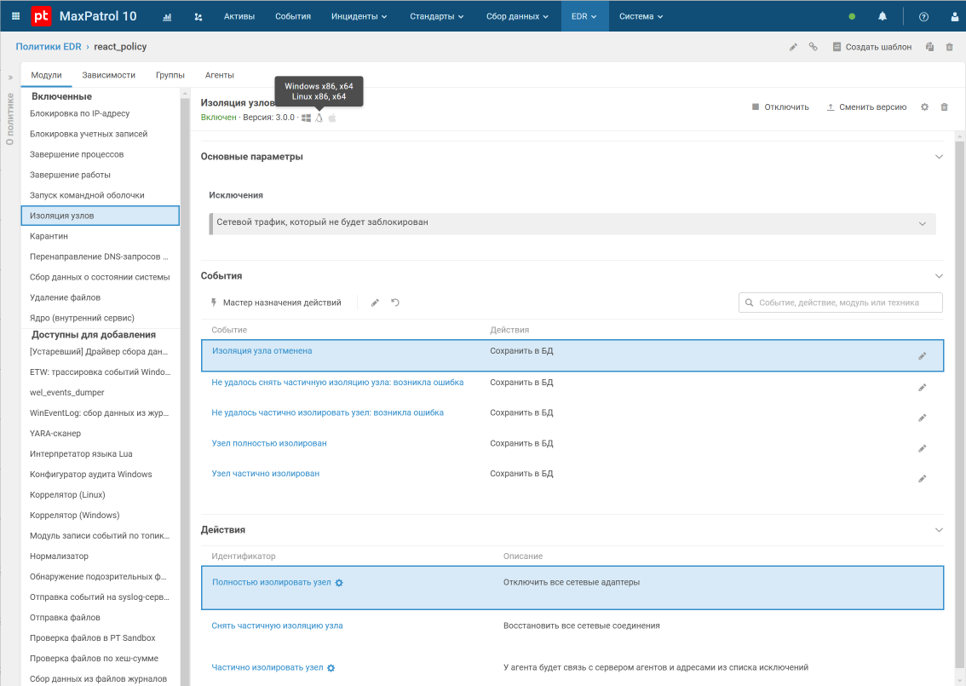Collapse the 'Основные параметры' section
This screenshot has height=686, width=966.
pyautogui.click(x=939, y=156)
